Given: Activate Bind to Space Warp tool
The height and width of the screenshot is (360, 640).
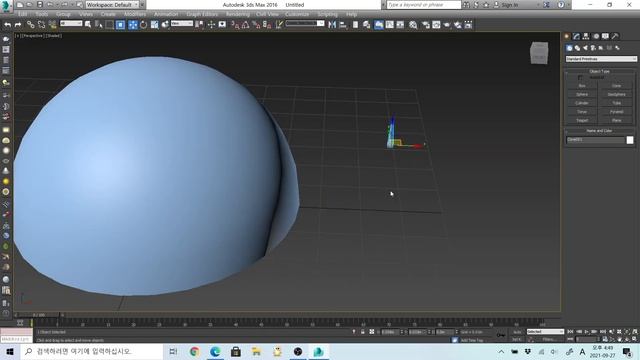Looking at the screenshot, I should (52, 25).
